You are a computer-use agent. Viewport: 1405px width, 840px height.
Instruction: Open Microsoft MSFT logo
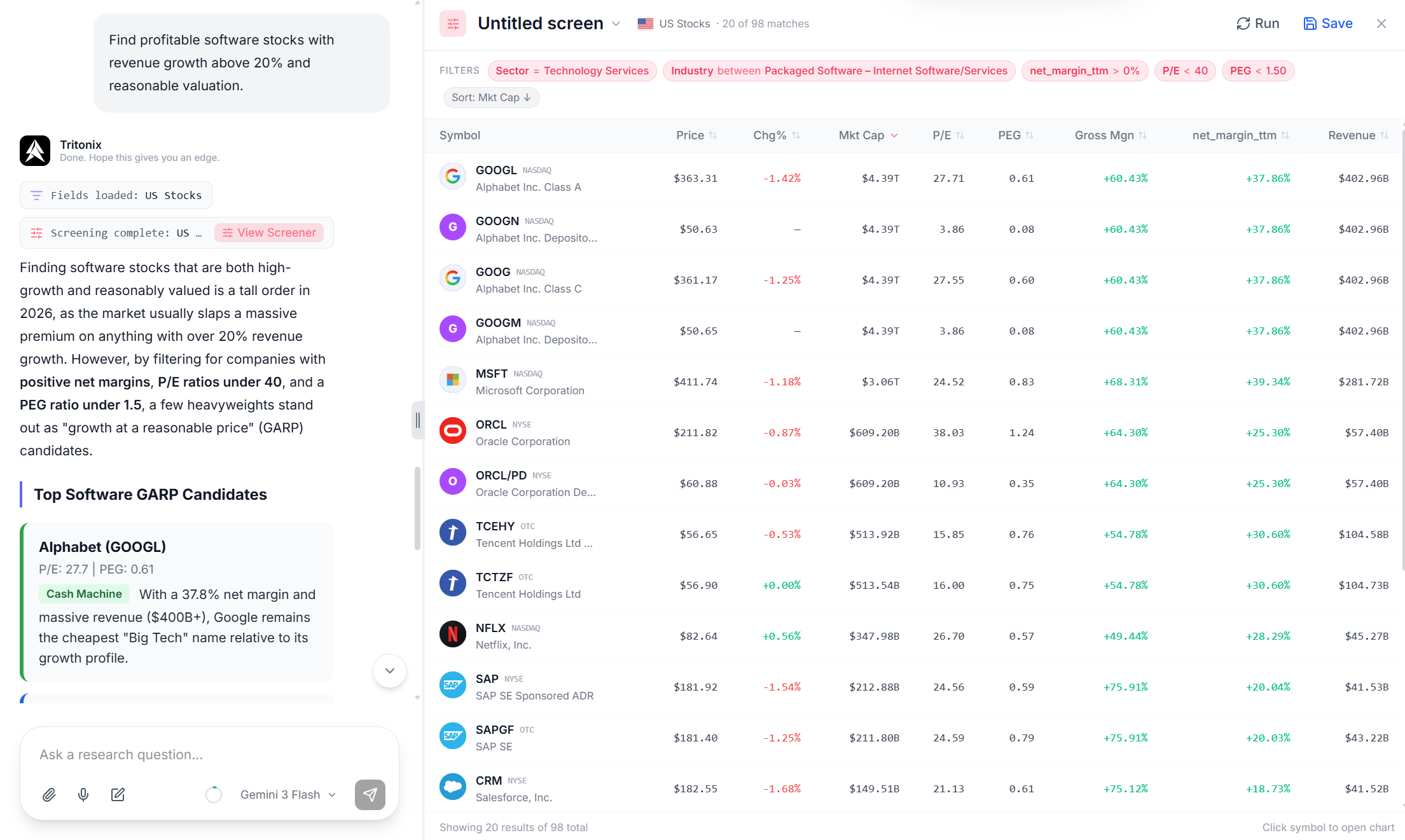(453, 380)
